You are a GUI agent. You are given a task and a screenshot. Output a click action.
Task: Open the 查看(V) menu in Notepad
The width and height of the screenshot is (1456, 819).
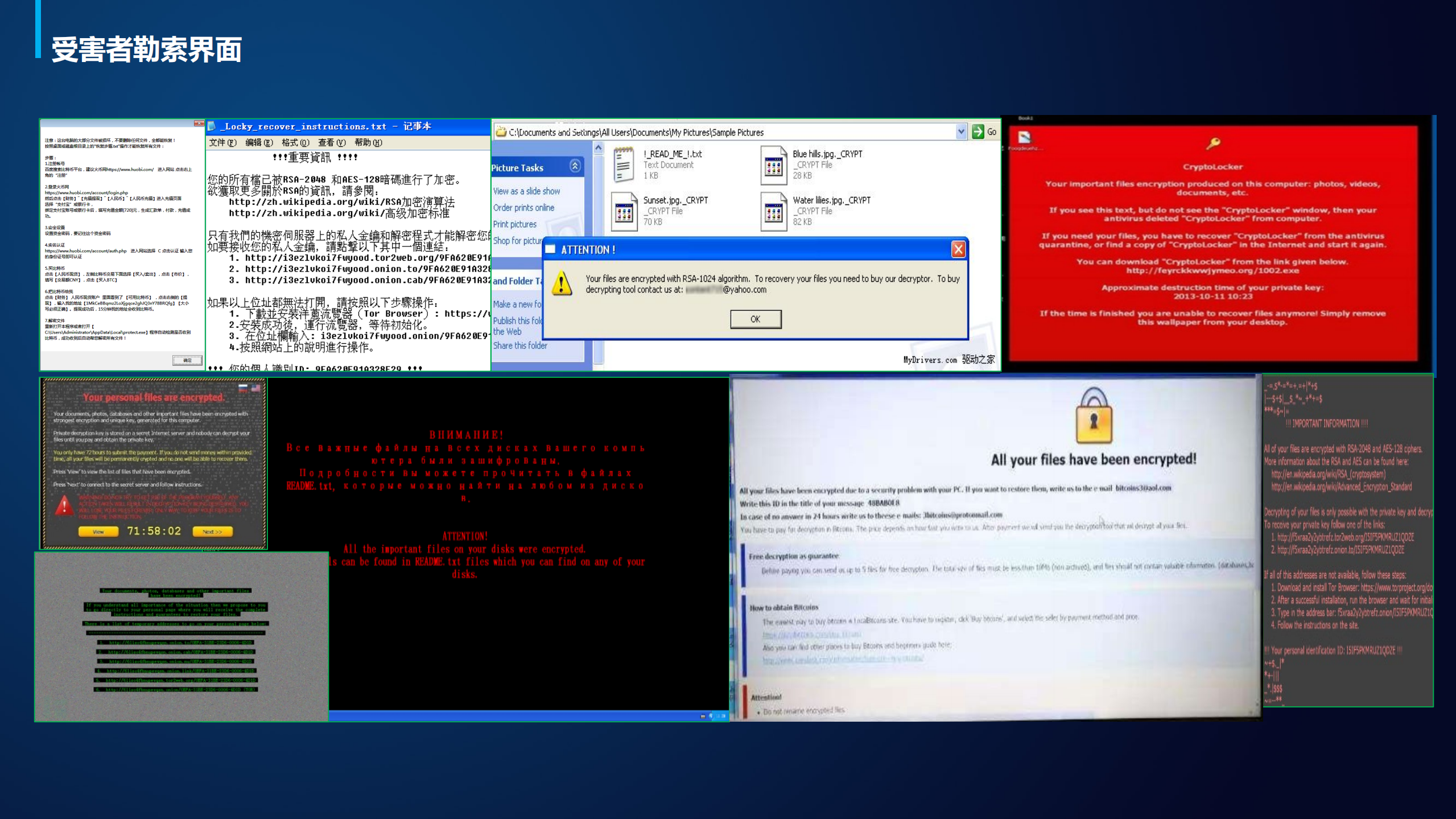332,142
